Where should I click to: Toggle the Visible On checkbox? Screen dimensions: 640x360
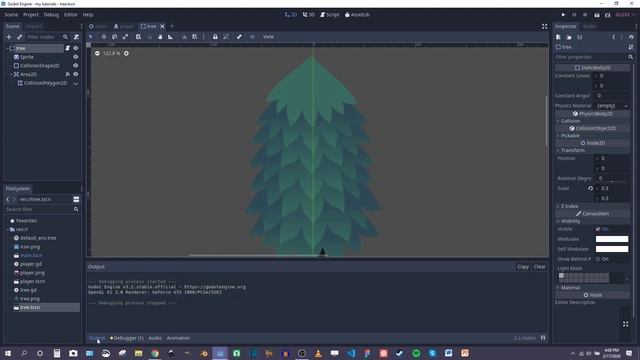[598, 229]
